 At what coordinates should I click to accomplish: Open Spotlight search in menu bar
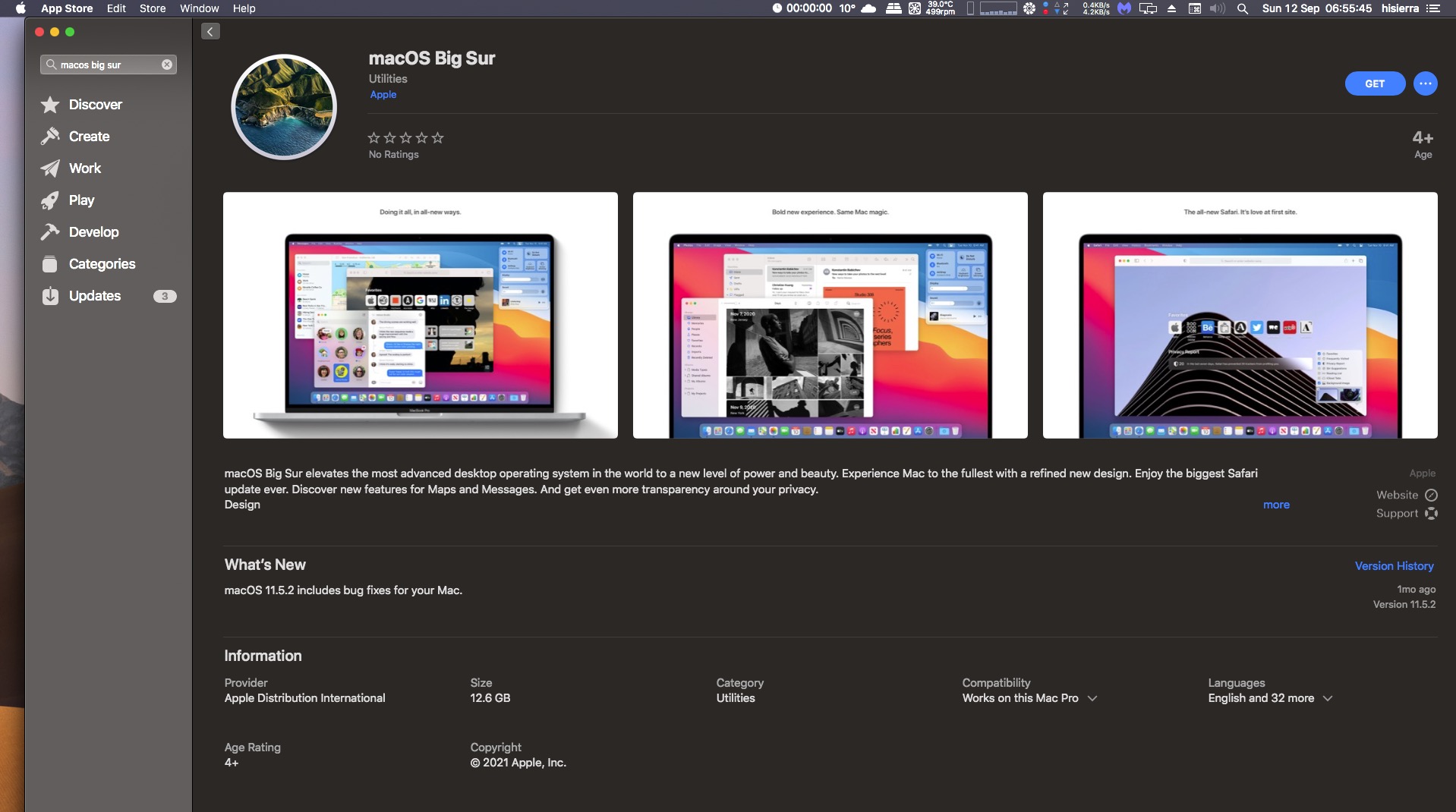click(x=1242, y=8)
